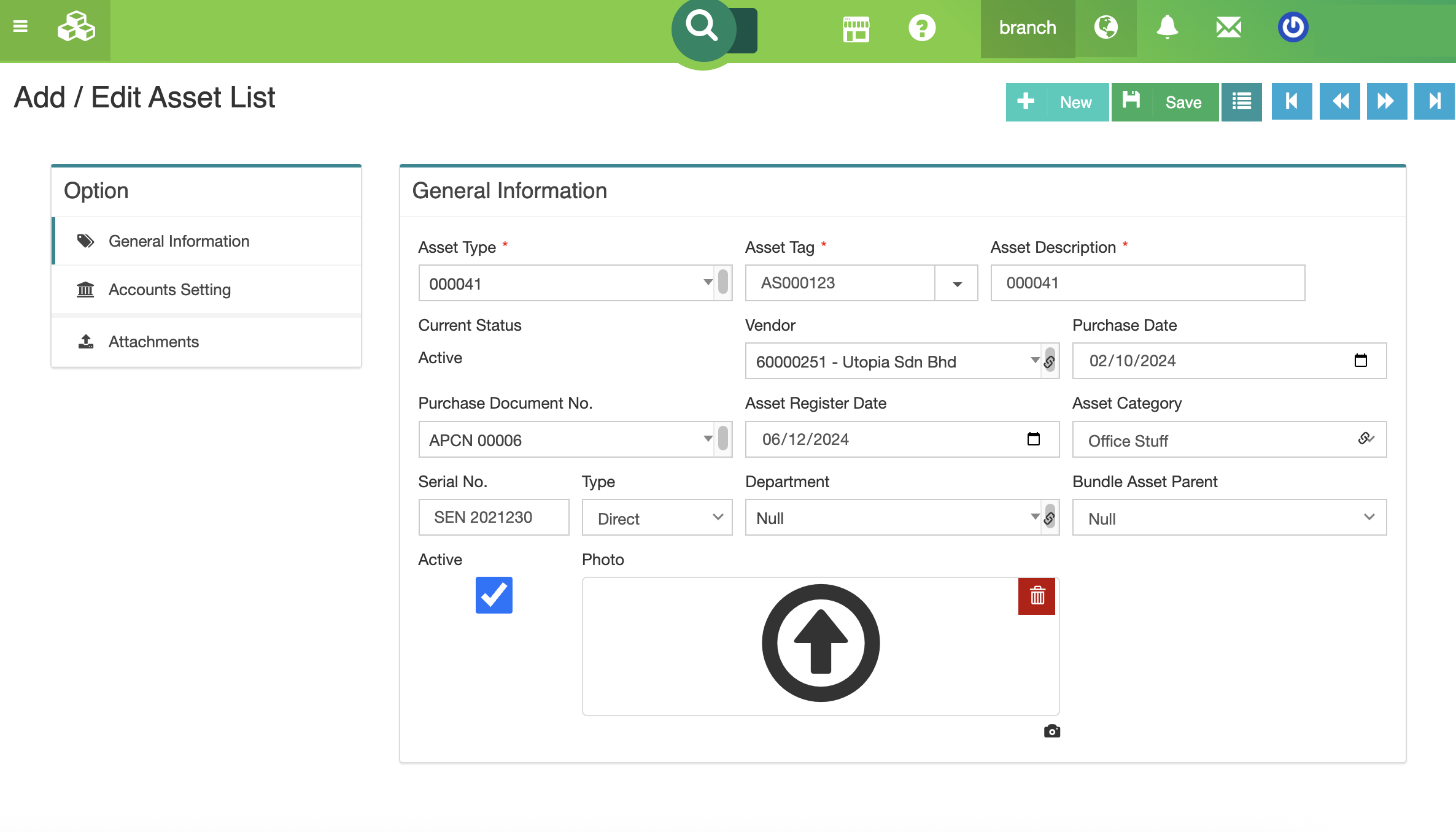Uncheck the Active checkbox
The height and width of the screenshot is (832, 1456).
tap(494, 595)
